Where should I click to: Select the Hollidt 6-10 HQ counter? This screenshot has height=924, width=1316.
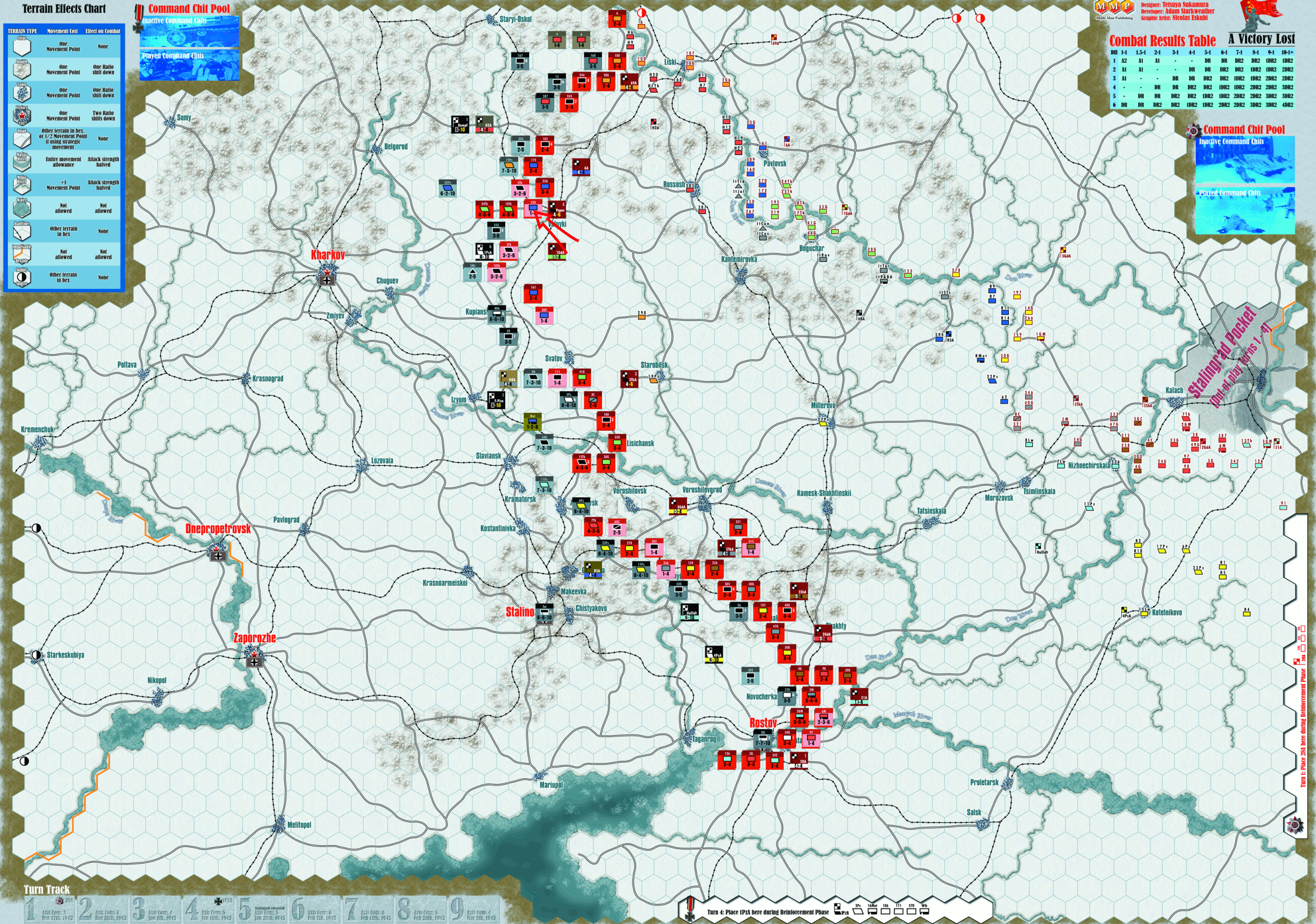click(690, 613)
